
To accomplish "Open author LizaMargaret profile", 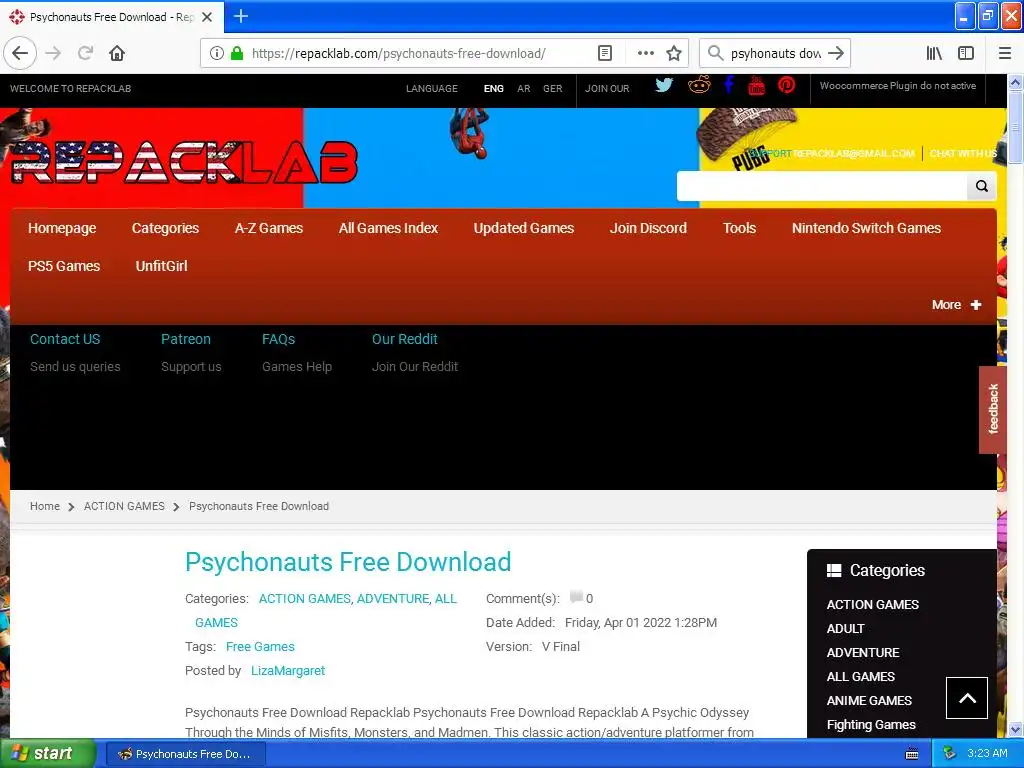I will [288, 671].
